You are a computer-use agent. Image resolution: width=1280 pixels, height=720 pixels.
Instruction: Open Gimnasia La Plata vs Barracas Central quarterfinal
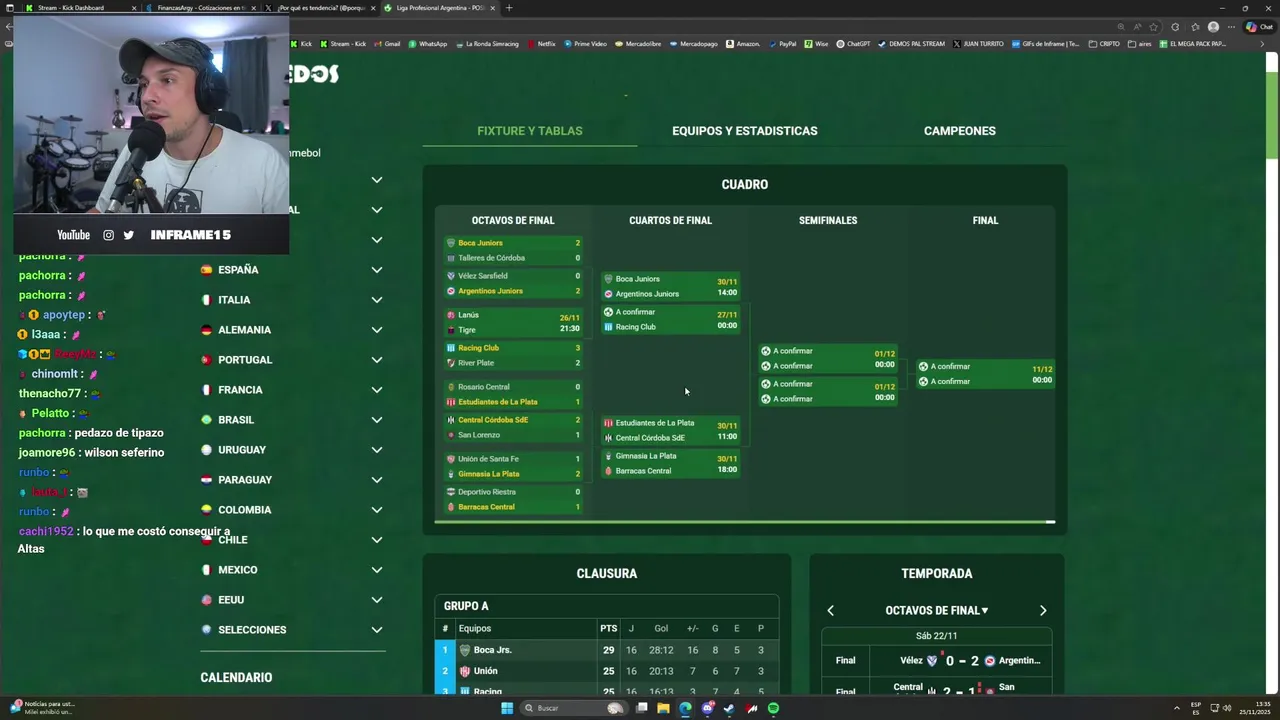coord(670,463)
